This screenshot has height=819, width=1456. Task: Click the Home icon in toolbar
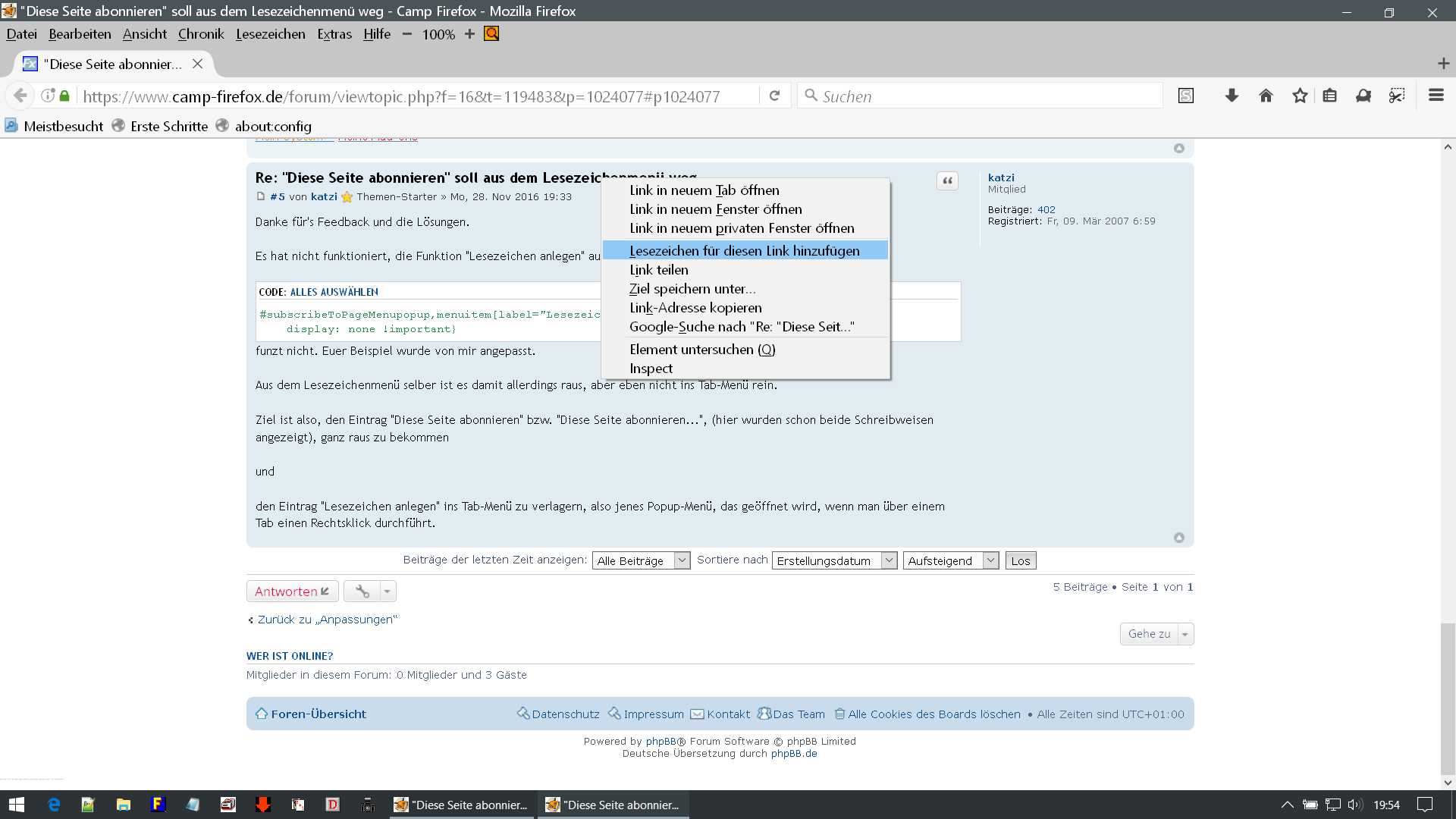(1266, 96)
